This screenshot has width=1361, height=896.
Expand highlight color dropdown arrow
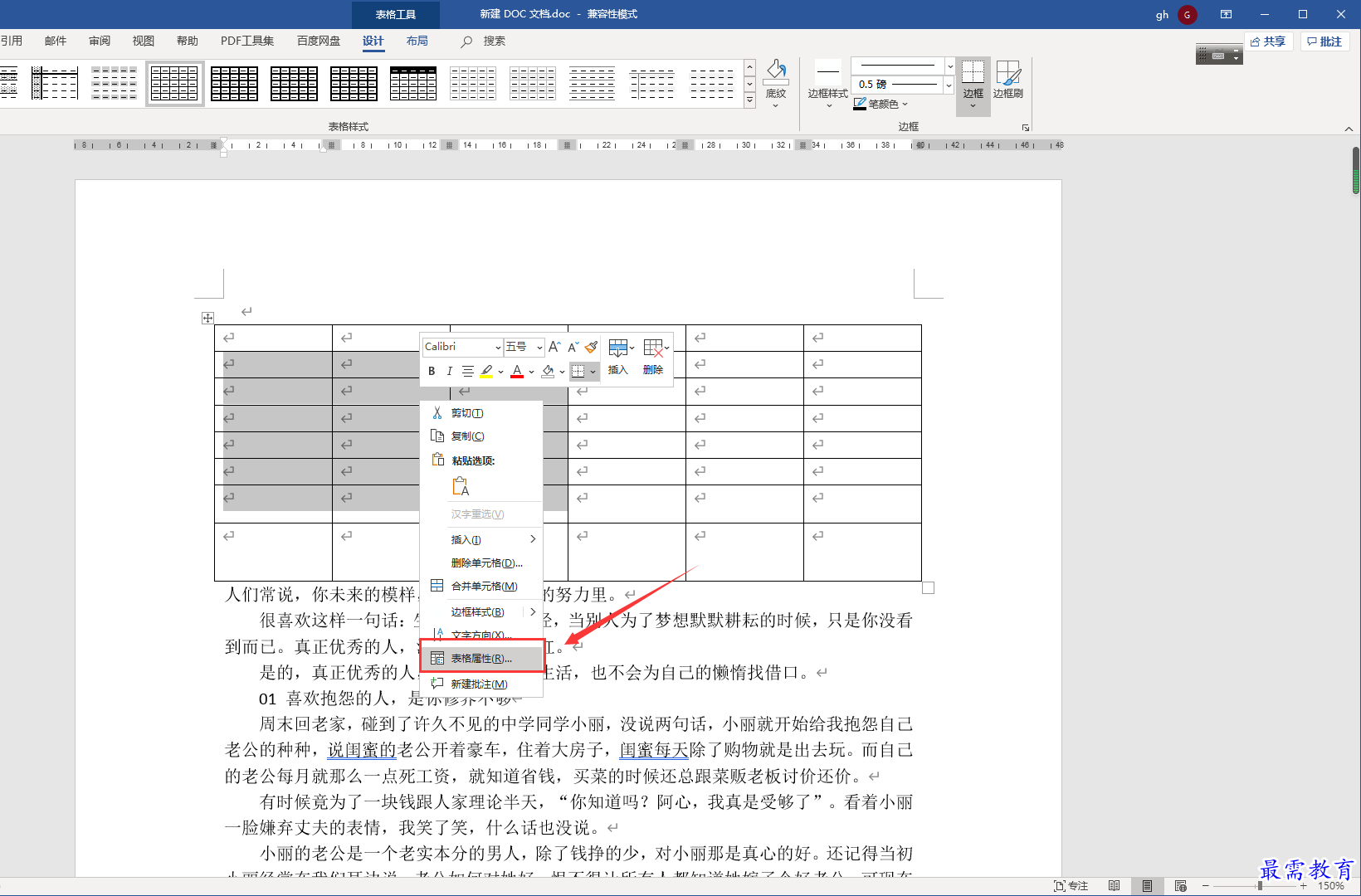500,372
